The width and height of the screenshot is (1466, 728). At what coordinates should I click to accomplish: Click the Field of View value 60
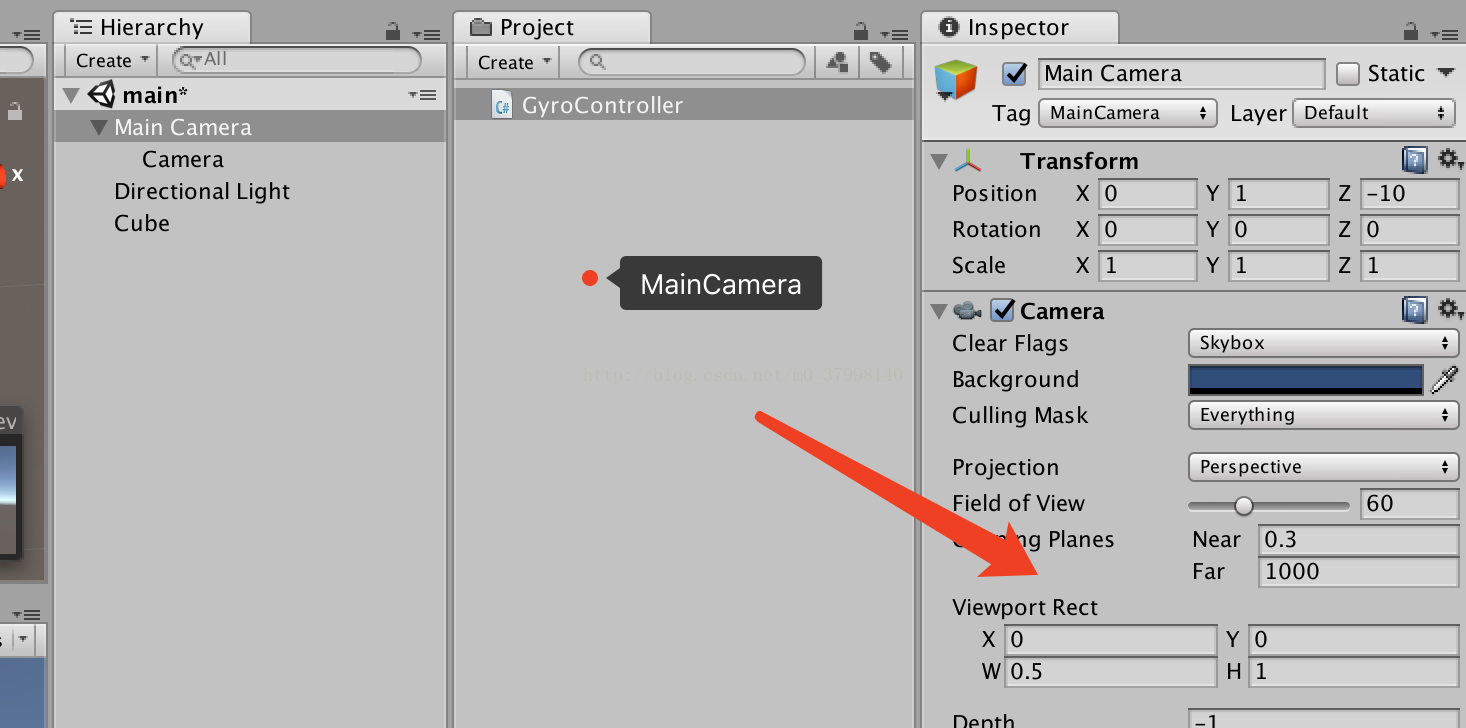click(1410, 504)
